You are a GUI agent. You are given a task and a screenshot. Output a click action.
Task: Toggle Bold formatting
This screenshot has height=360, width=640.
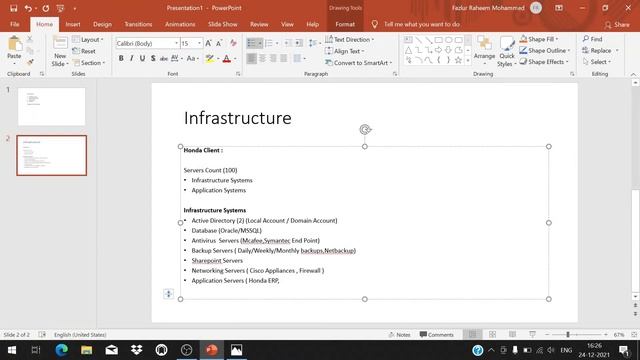[x=121, y=58]
